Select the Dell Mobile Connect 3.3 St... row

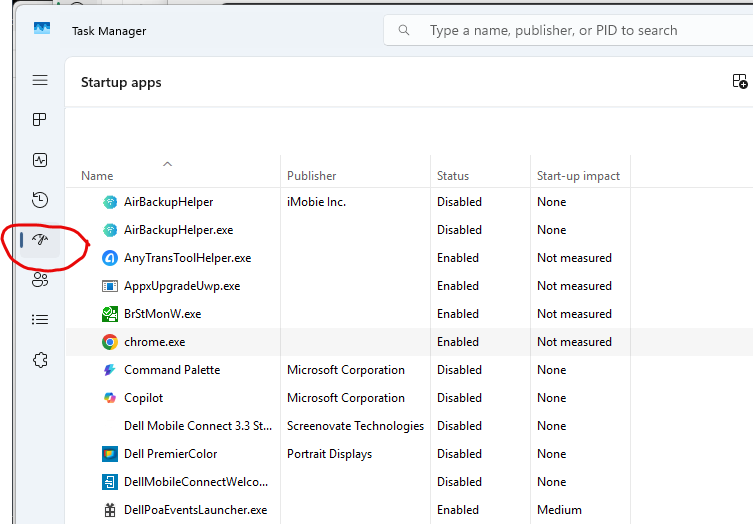pos(198,426)
